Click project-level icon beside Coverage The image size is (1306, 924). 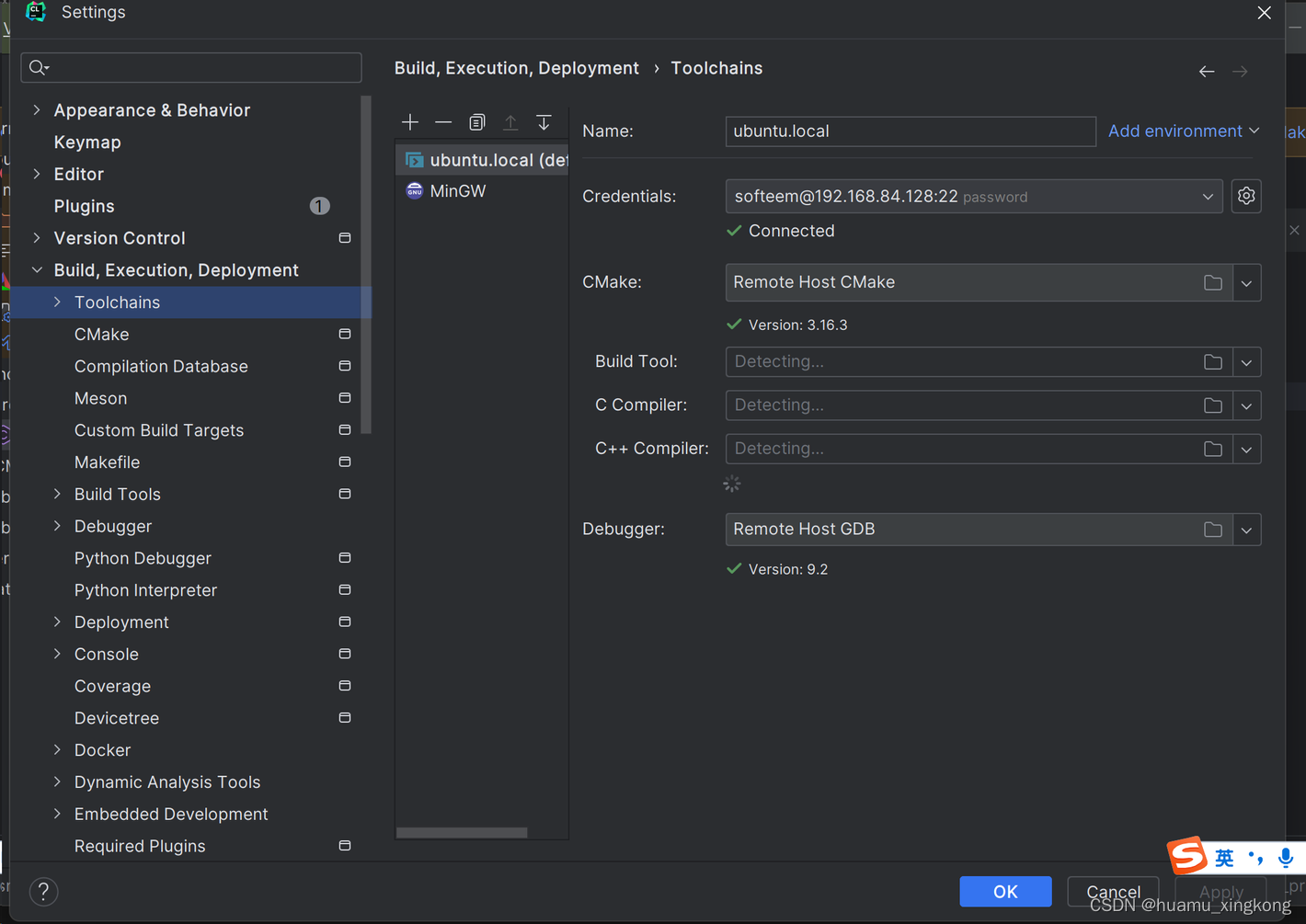[x=345, y=686]
